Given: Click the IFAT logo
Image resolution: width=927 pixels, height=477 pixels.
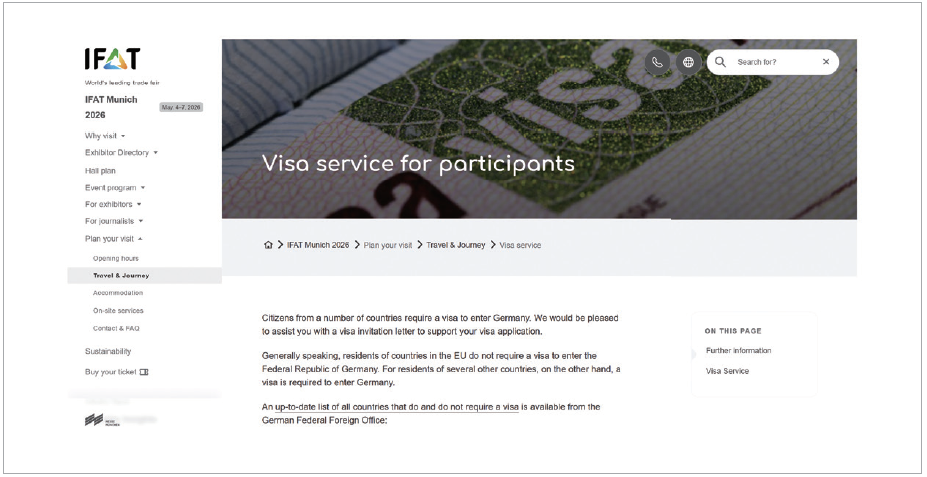Looking at the screenshot, I should tap(112, 60).
